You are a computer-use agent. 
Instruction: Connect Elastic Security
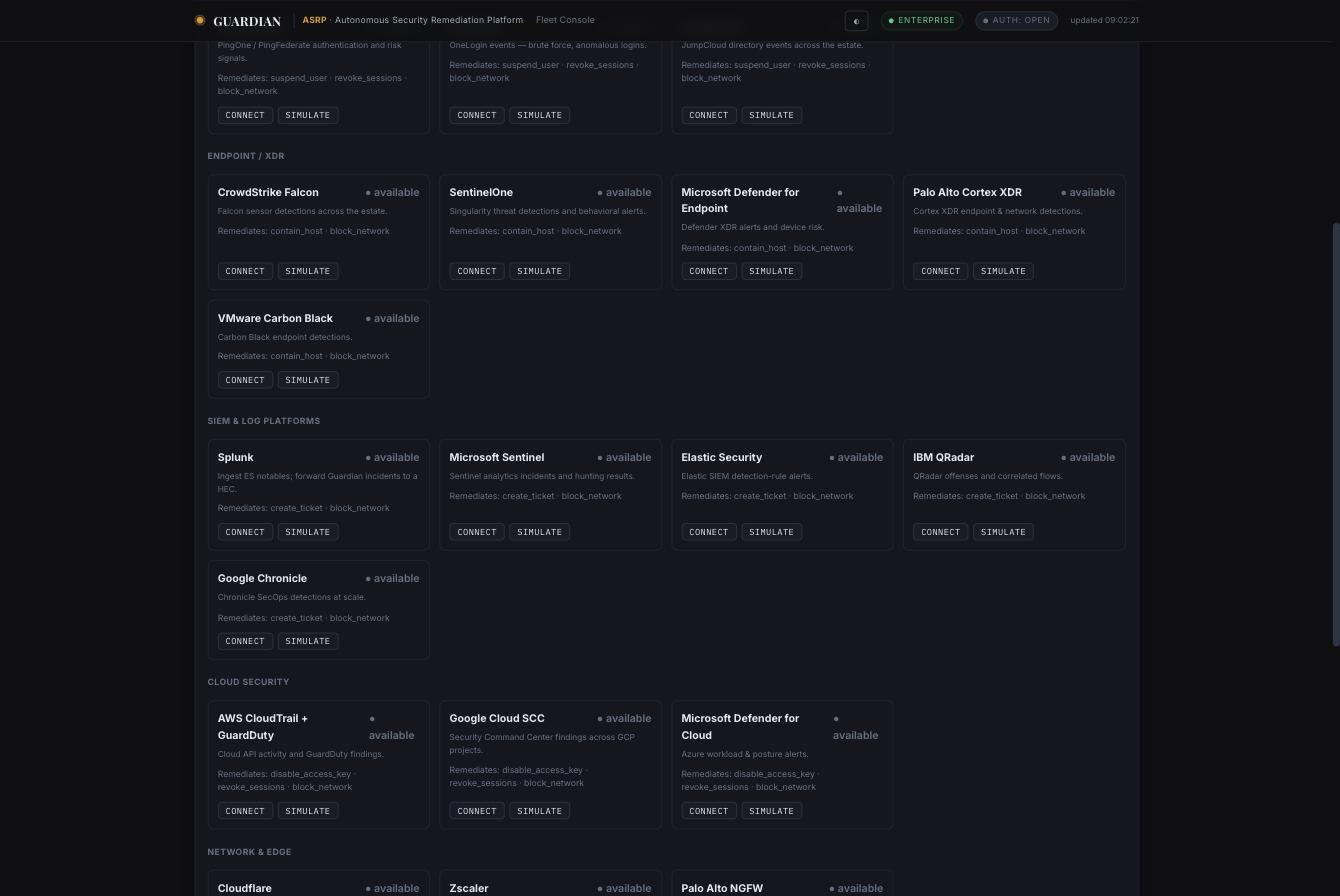(x=709, y=532)
